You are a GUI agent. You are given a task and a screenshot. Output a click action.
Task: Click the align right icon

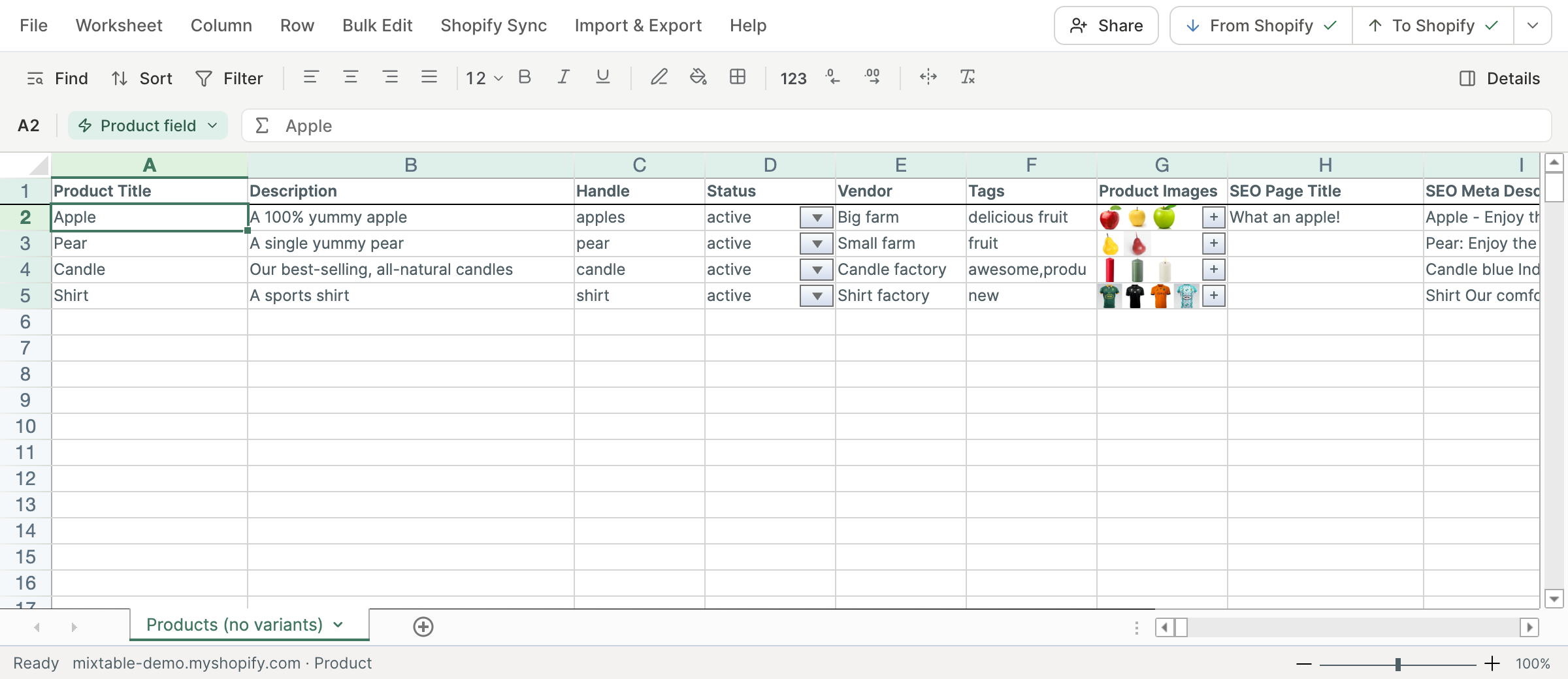tap(391, 78)
